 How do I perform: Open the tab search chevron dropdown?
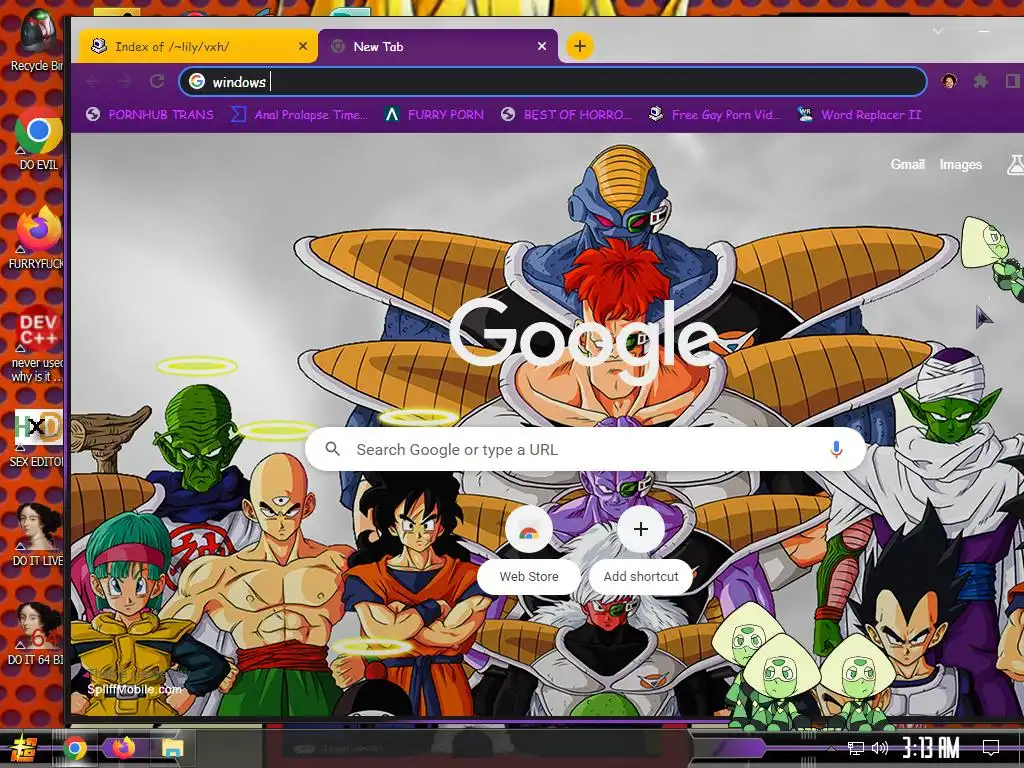click(x=938, y=31)
